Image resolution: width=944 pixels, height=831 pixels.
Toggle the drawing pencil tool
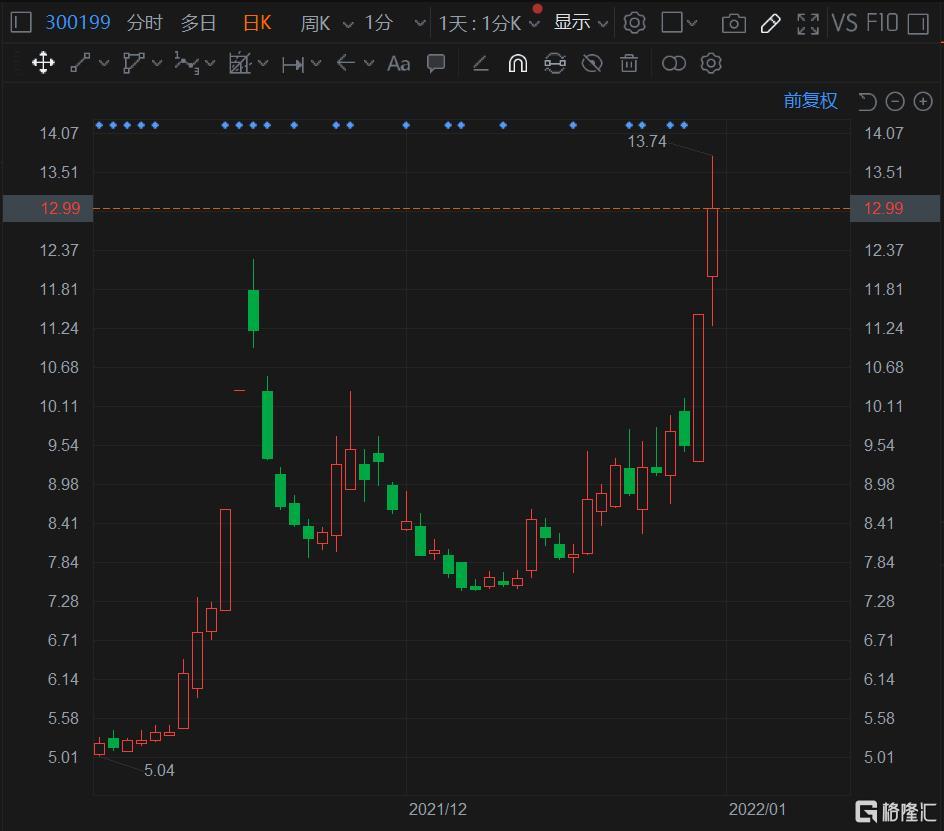(771, 23)
